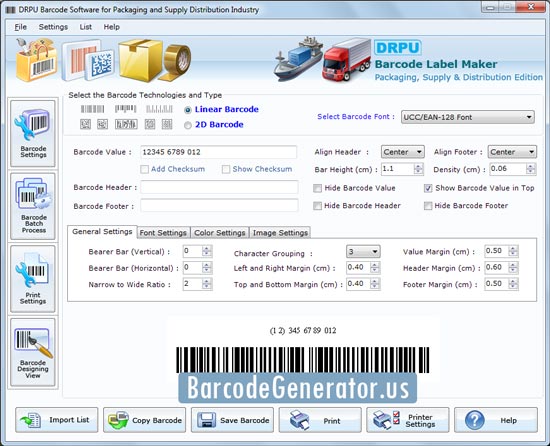Open the Character Grouping dropdown

tap(363, 251)
